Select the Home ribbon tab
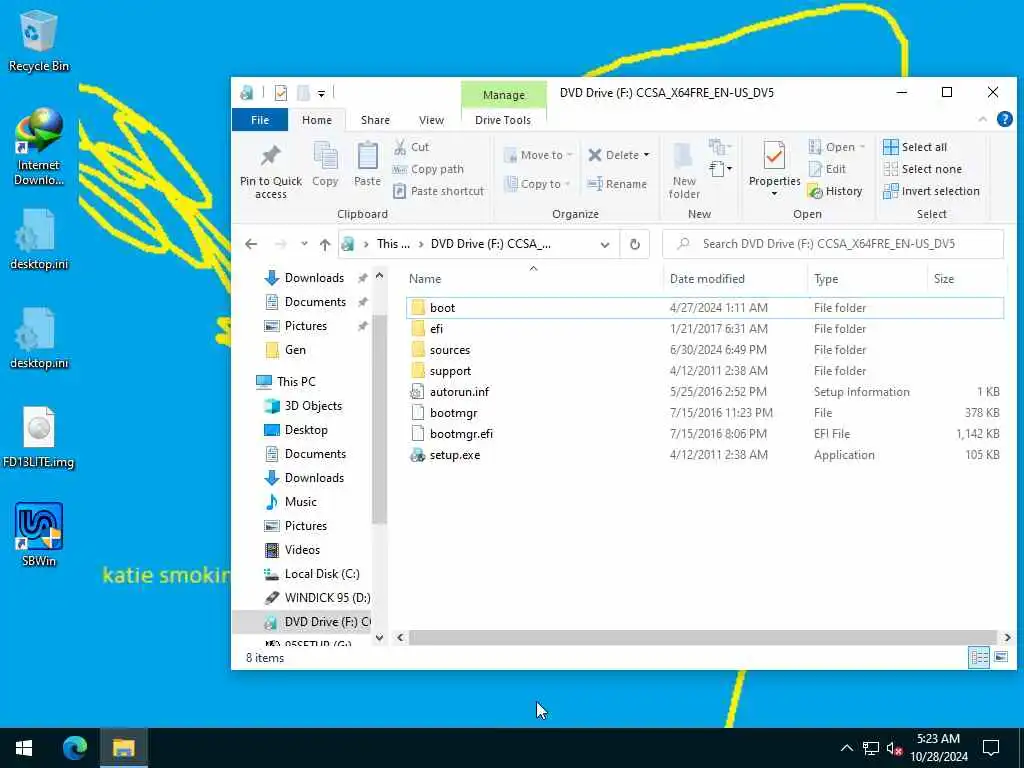The image size is (1024, 768). [x=317, y=120]
